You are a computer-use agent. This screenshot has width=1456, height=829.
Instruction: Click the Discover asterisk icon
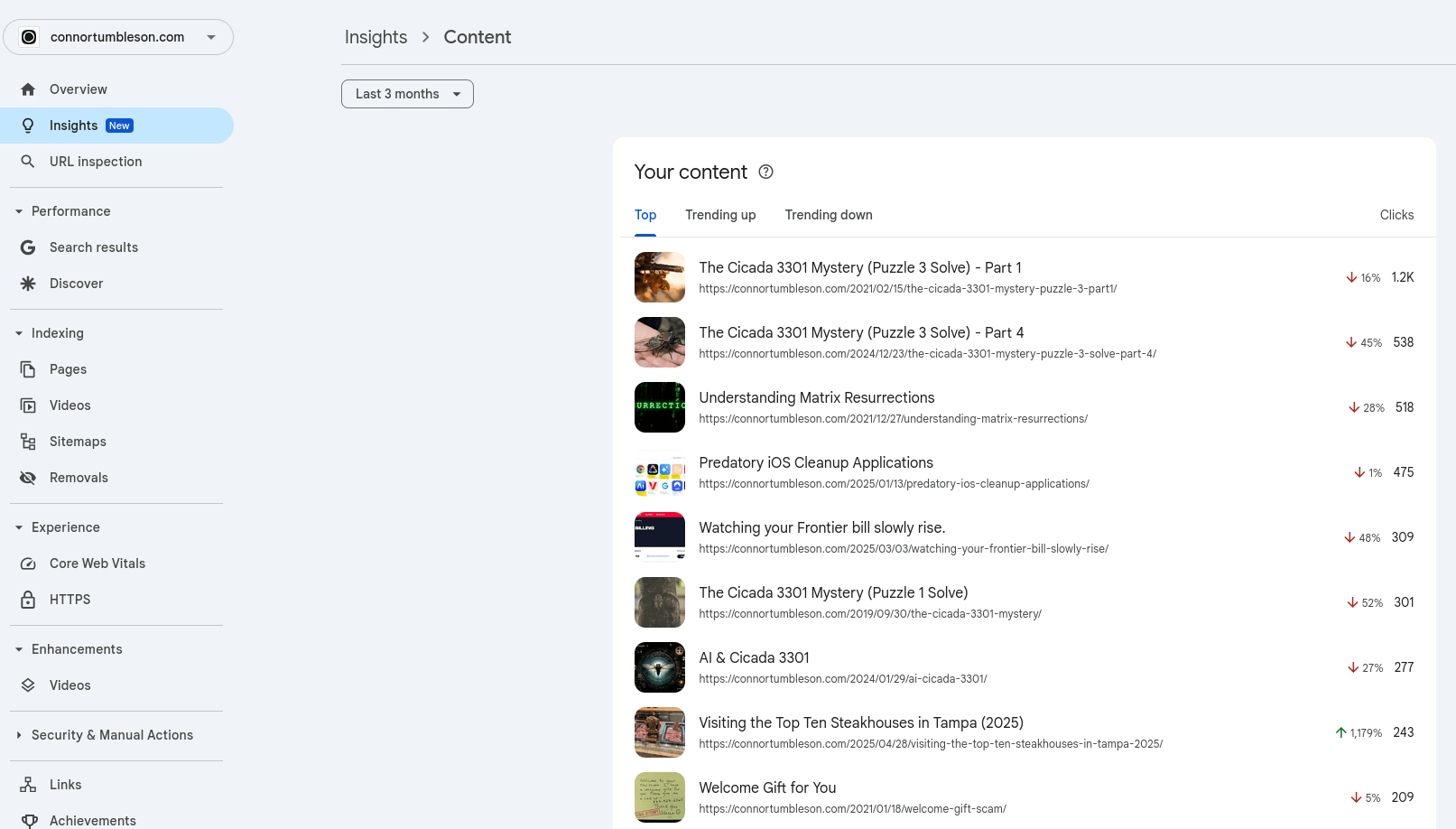(28, 284)
